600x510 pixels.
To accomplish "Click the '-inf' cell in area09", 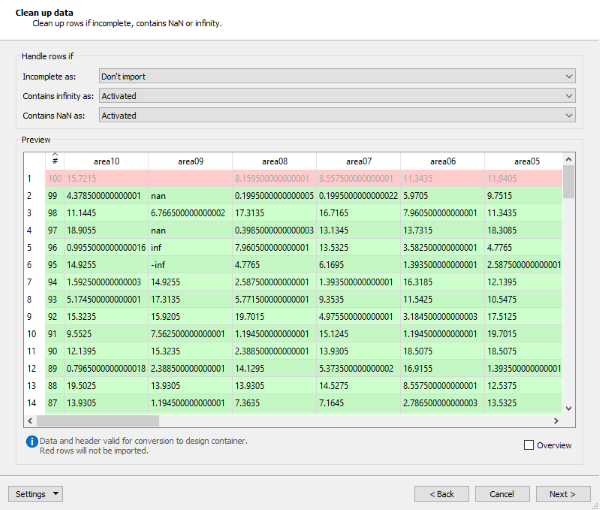I will point(191,265).
